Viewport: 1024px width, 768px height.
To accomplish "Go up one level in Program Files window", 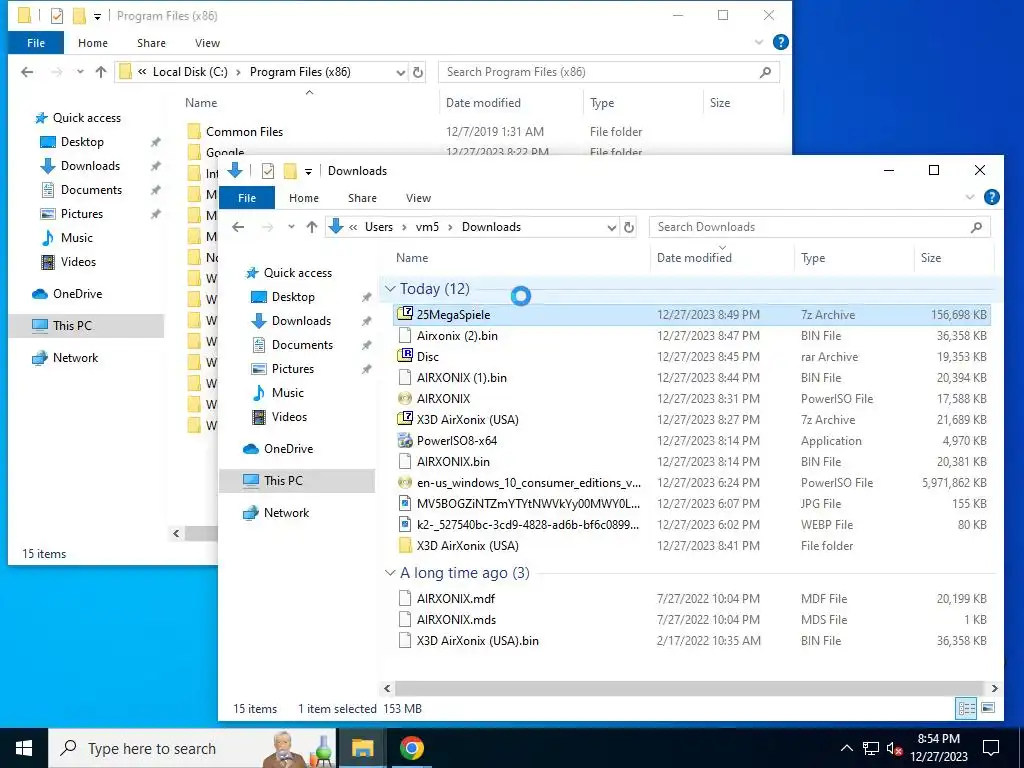I will point(101,72).
